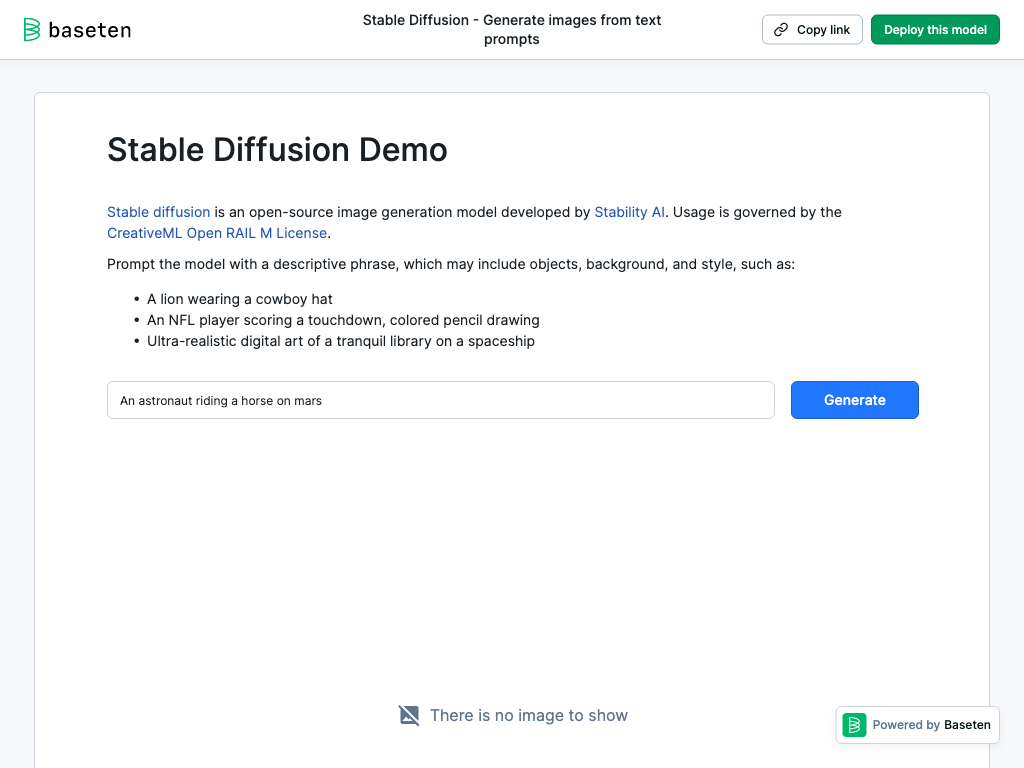
Task: Click the baseten logo icon
Action: (31, 29)
